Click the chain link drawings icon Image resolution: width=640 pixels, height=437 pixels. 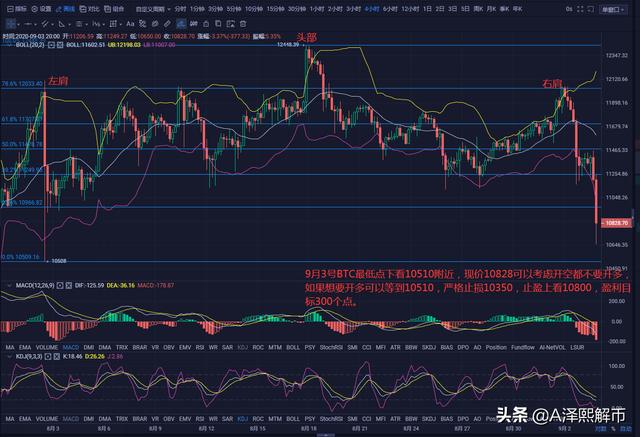pos(193,24)
